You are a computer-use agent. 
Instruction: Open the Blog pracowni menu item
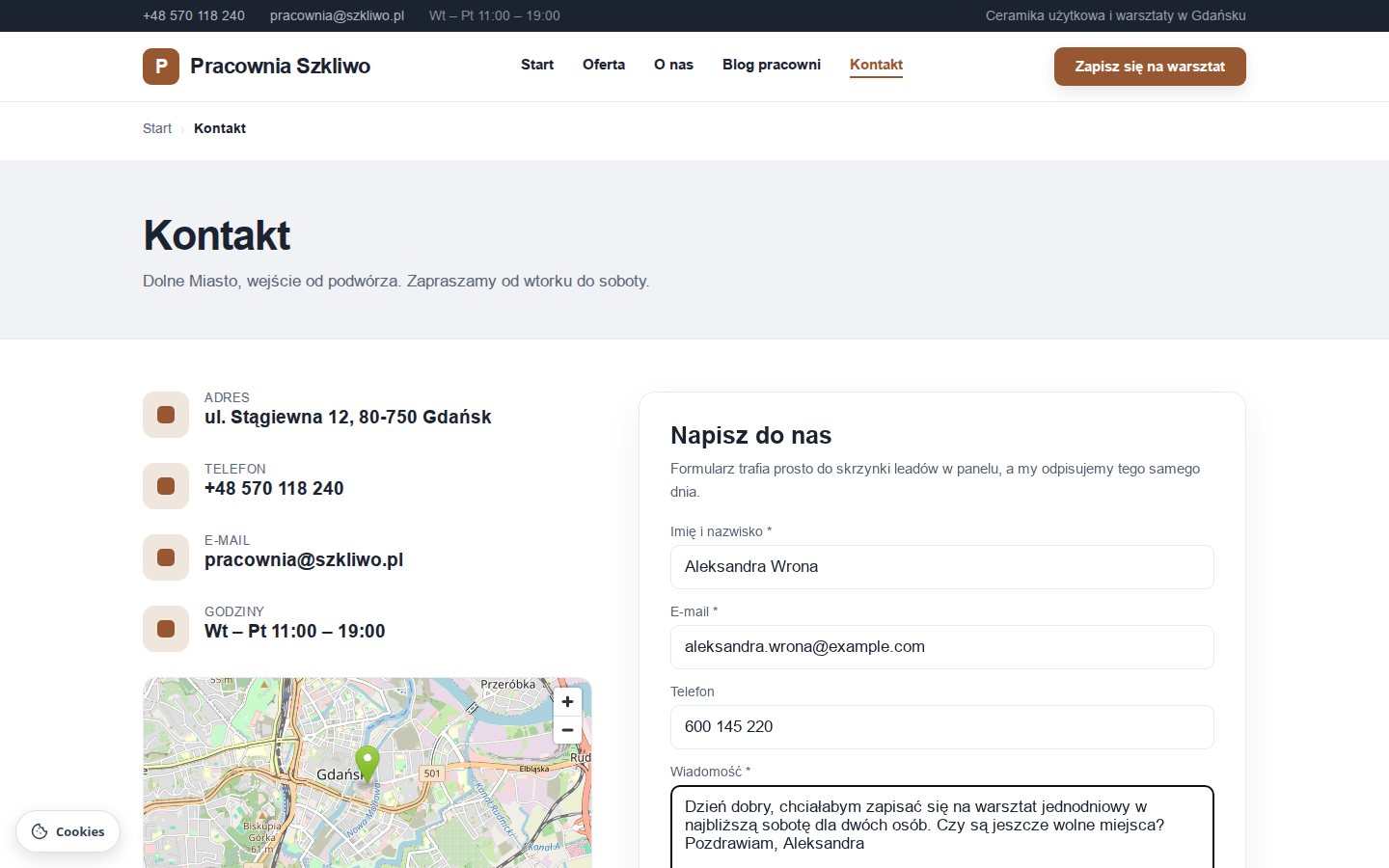point(772,65)
